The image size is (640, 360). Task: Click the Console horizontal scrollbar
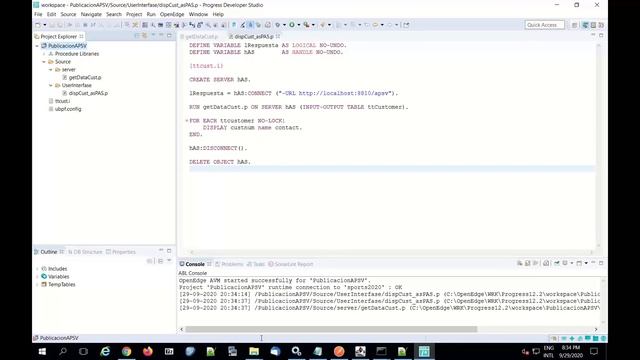331,329
